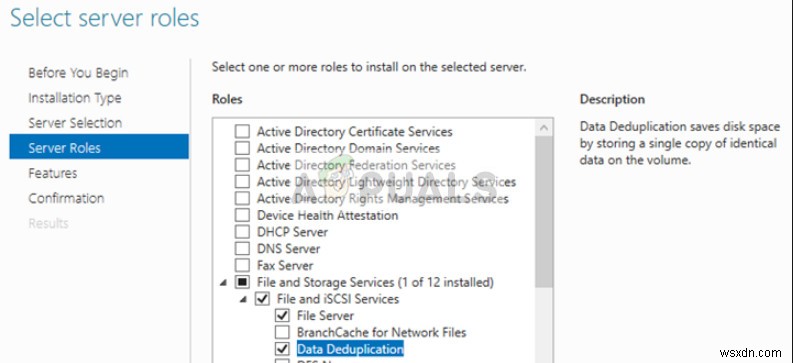The width and height of the screenshot is (793, 363).
Task: Select Active Directory Federation Services label
Action: pos(356,165)
